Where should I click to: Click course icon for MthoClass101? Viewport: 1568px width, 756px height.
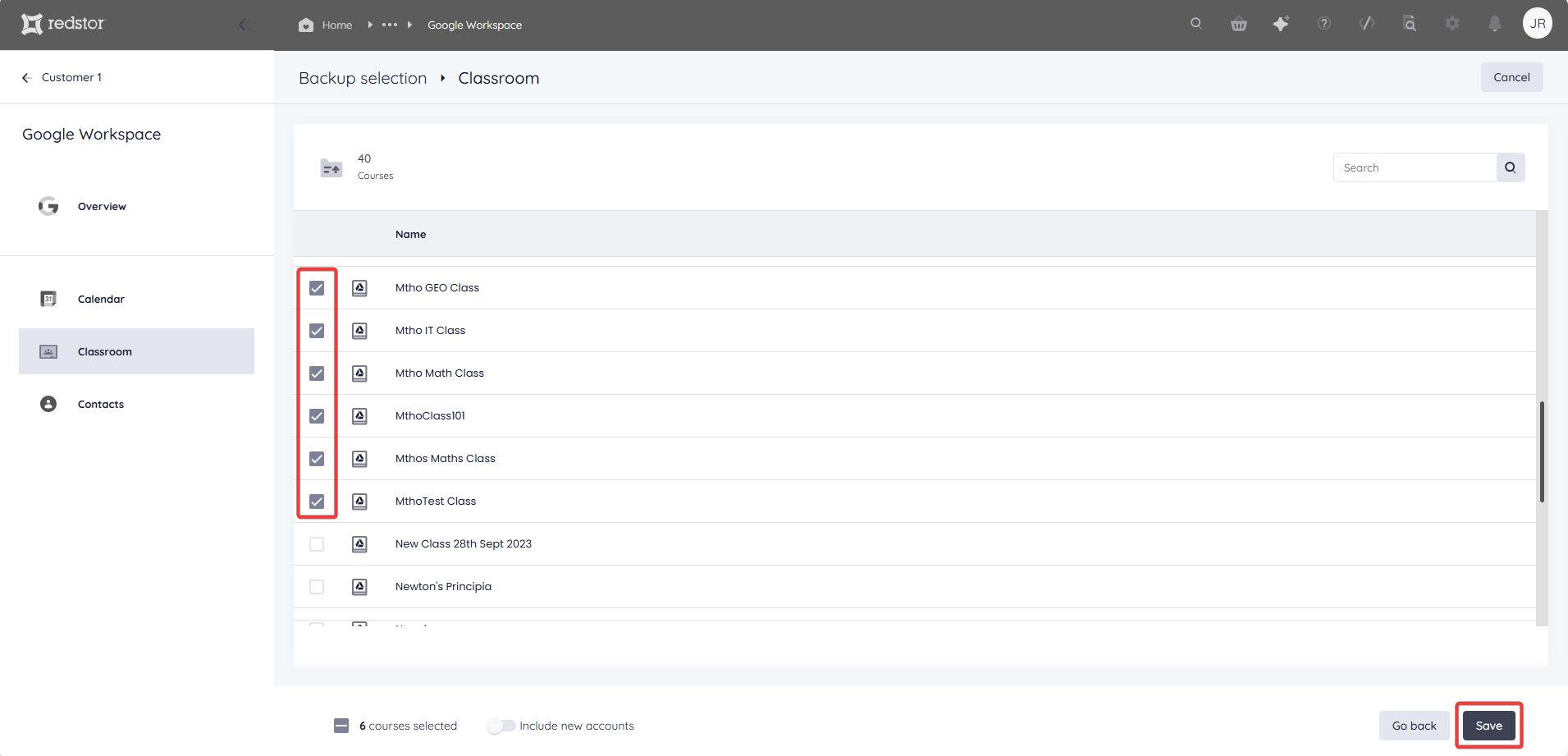[x=359, y=416]
